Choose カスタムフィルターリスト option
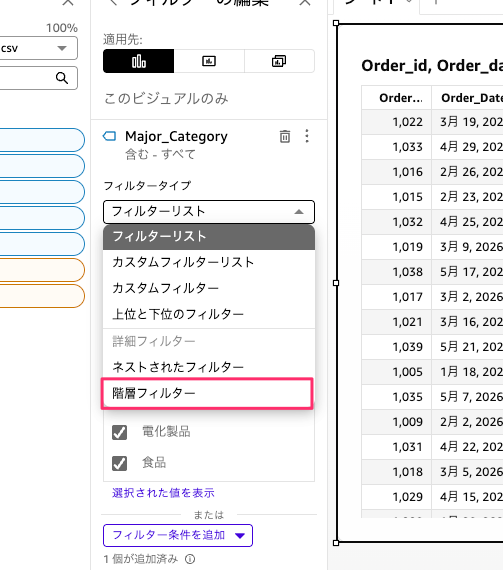Screen dimensions: 503x570 [209, 262]
